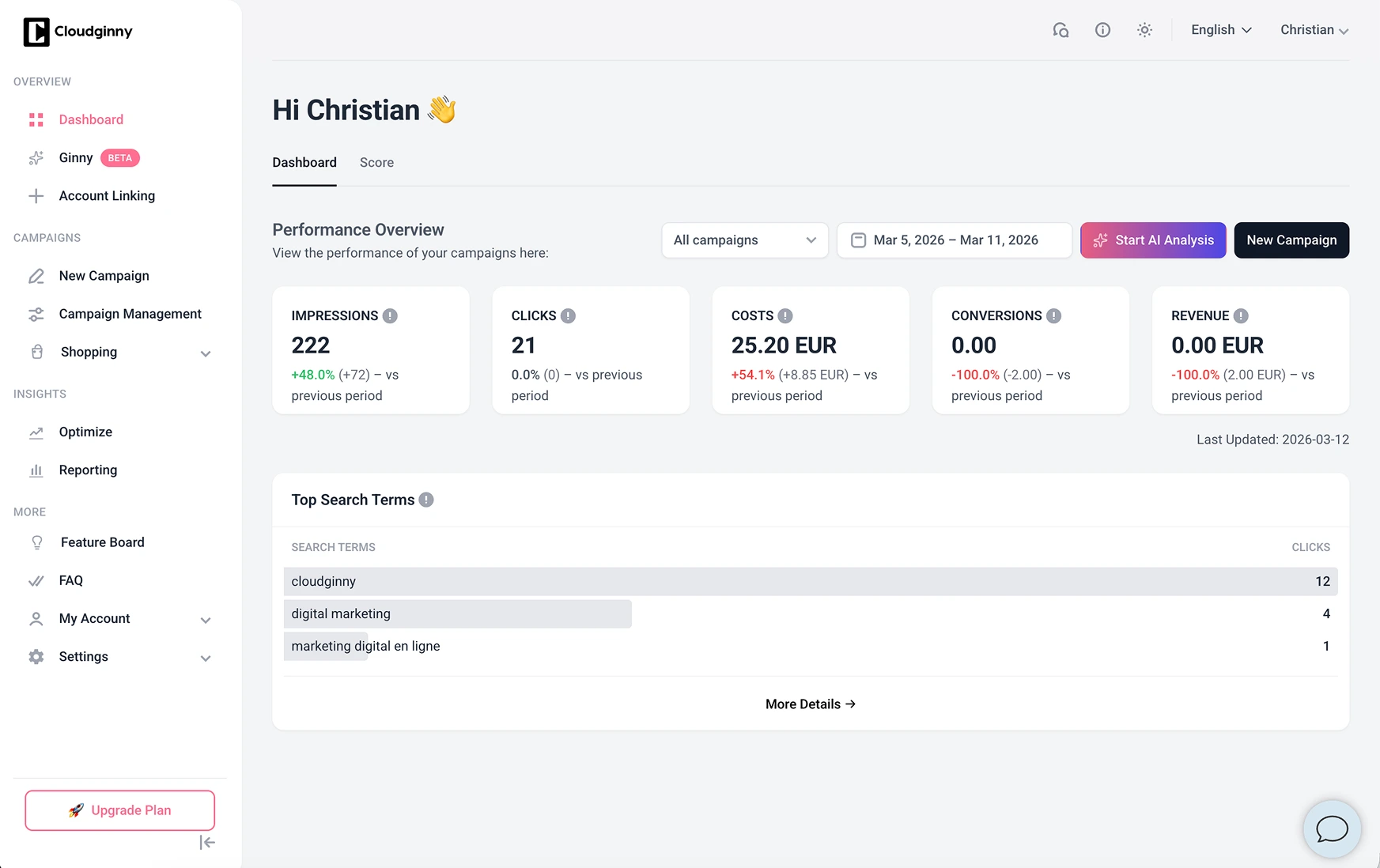Click the Start AI Analysis button

point(1152,240)
